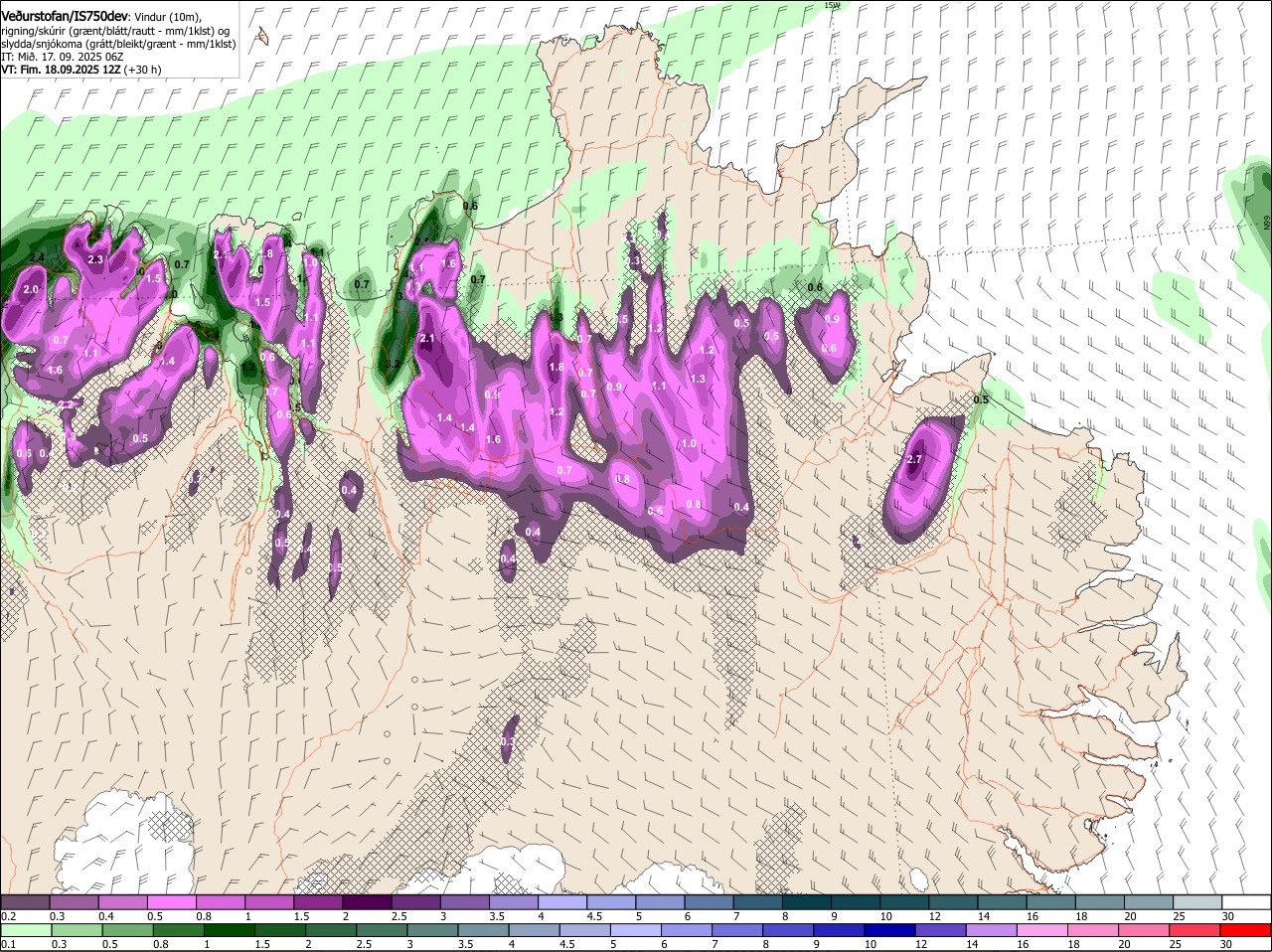Image resolution: width=1272 pixels, height=952 pixels.
Task: Click the rain legend swatch labeled 5
Action: point(636,930)
